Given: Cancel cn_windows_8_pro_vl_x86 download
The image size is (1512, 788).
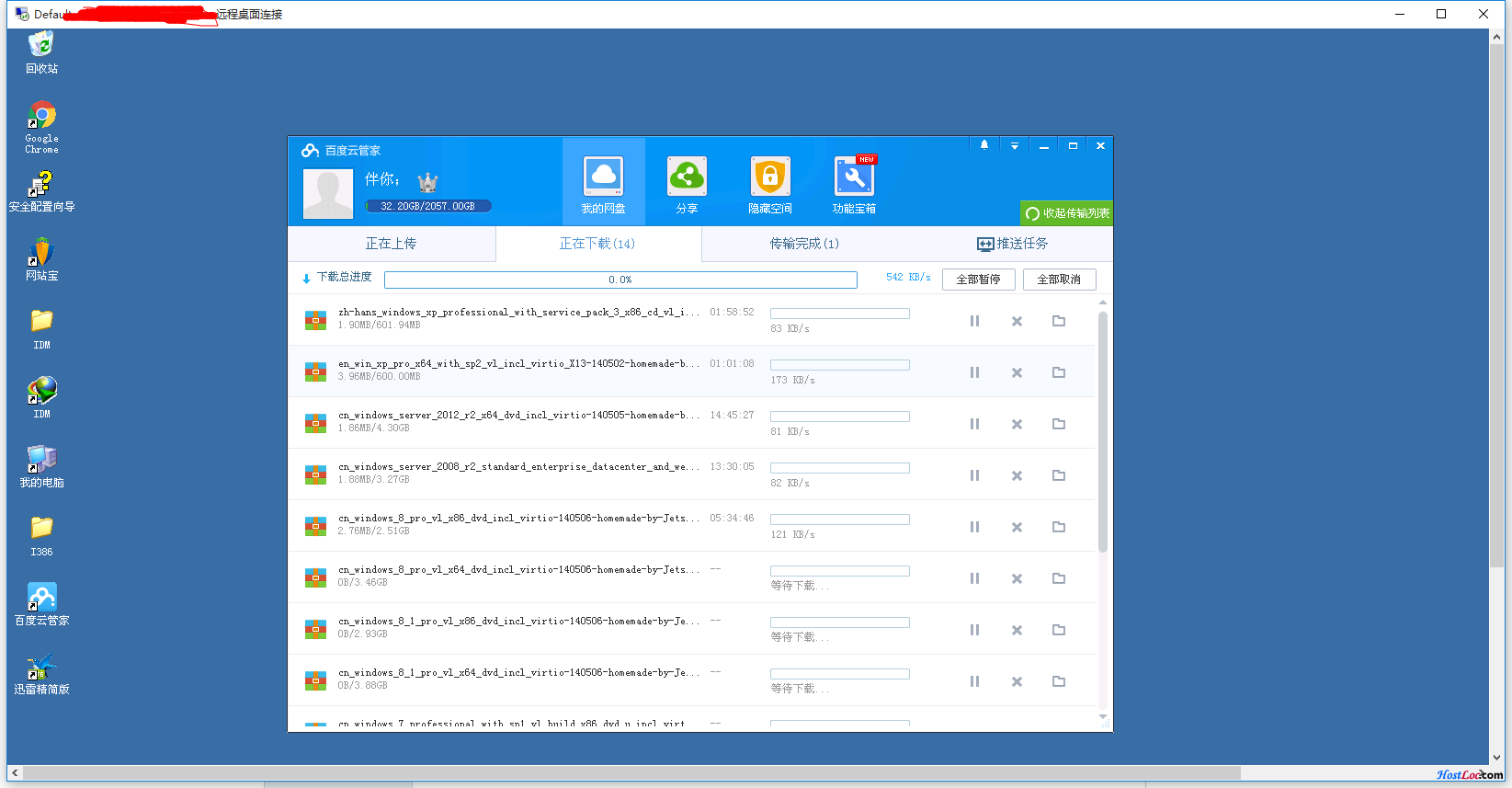Looking at the screenshot, I should tap(1017, 527).
